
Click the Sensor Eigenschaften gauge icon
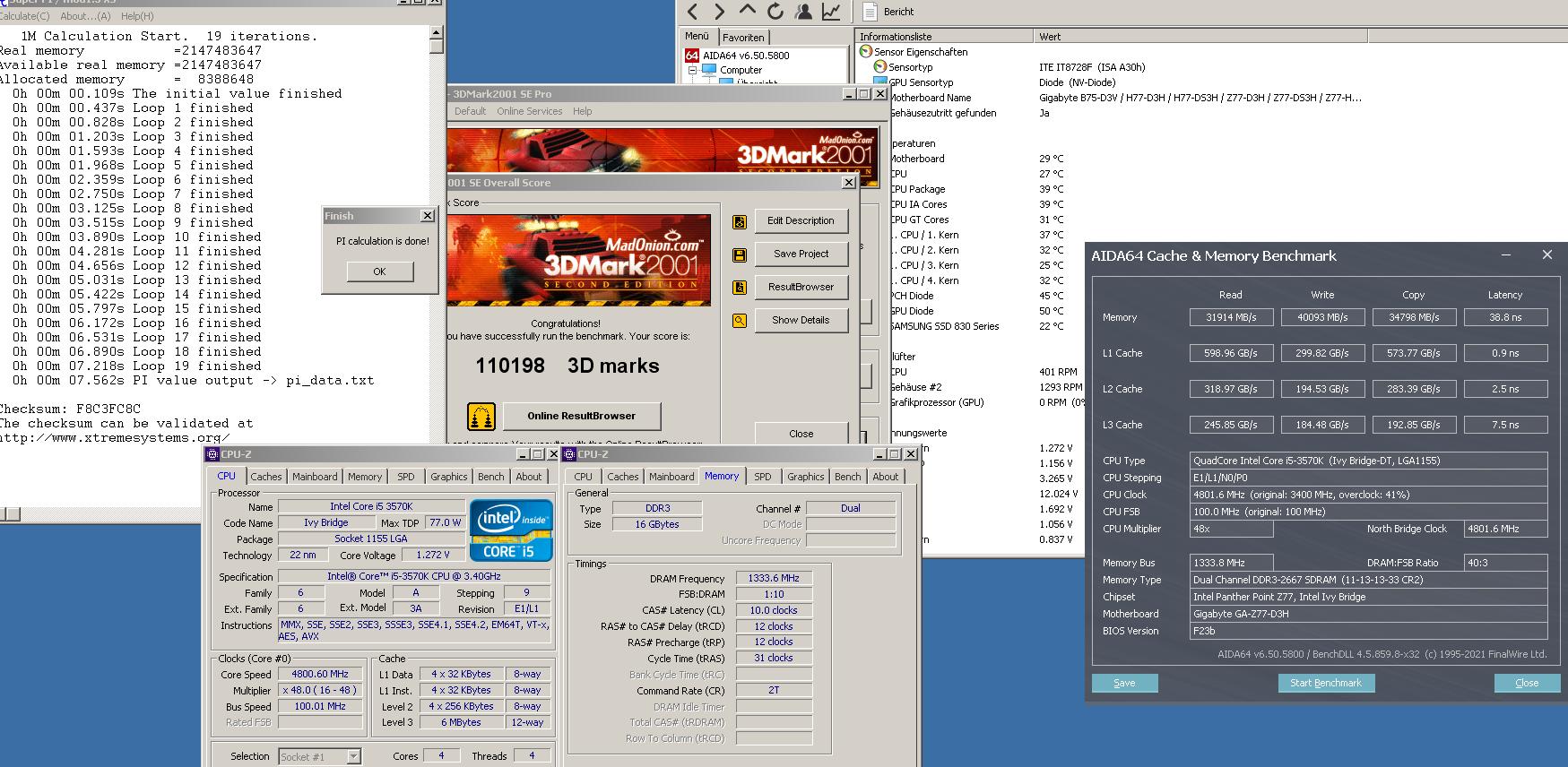tap(866, 52)
